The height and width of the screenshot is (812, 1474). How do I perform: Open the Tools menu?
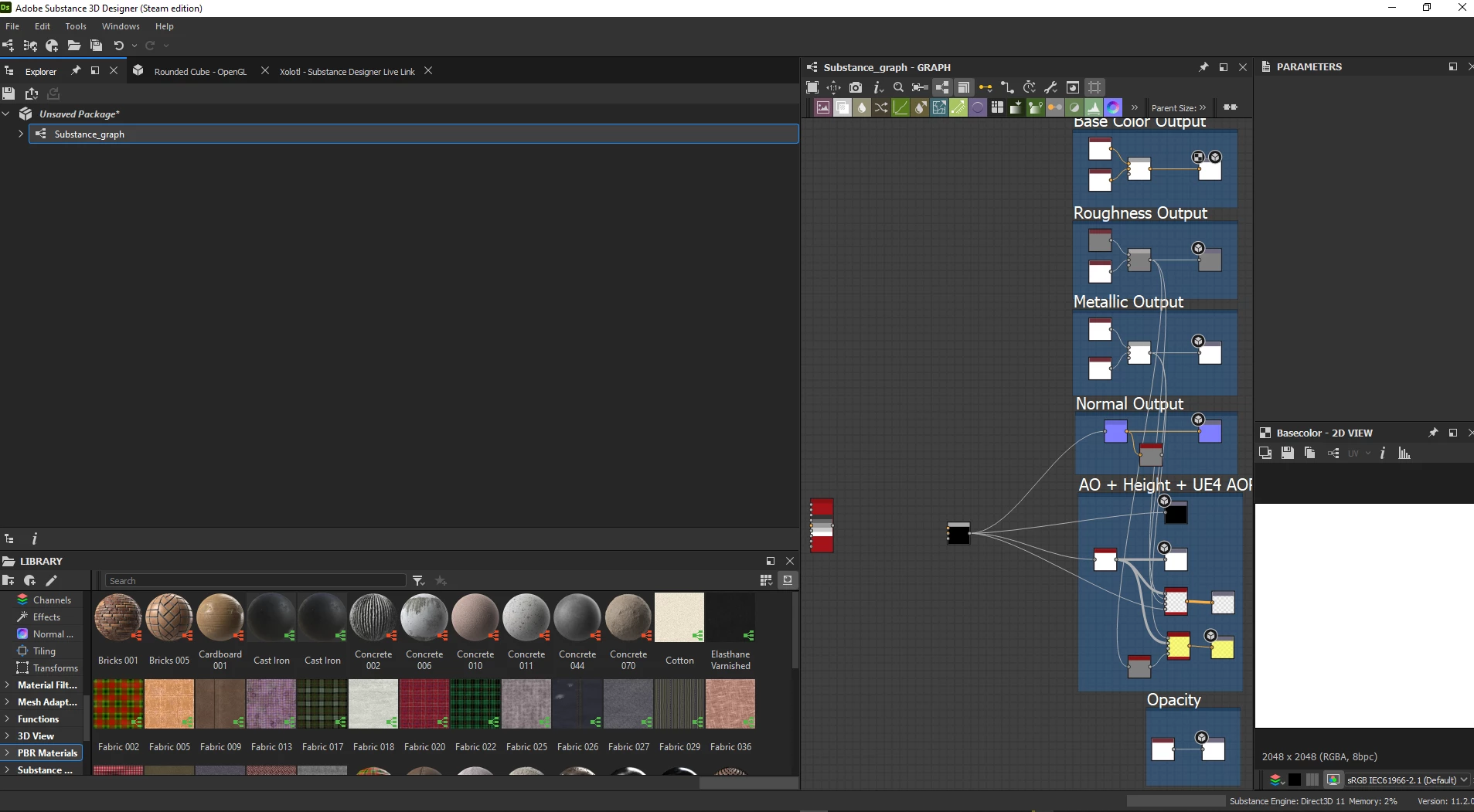point(76,26)
